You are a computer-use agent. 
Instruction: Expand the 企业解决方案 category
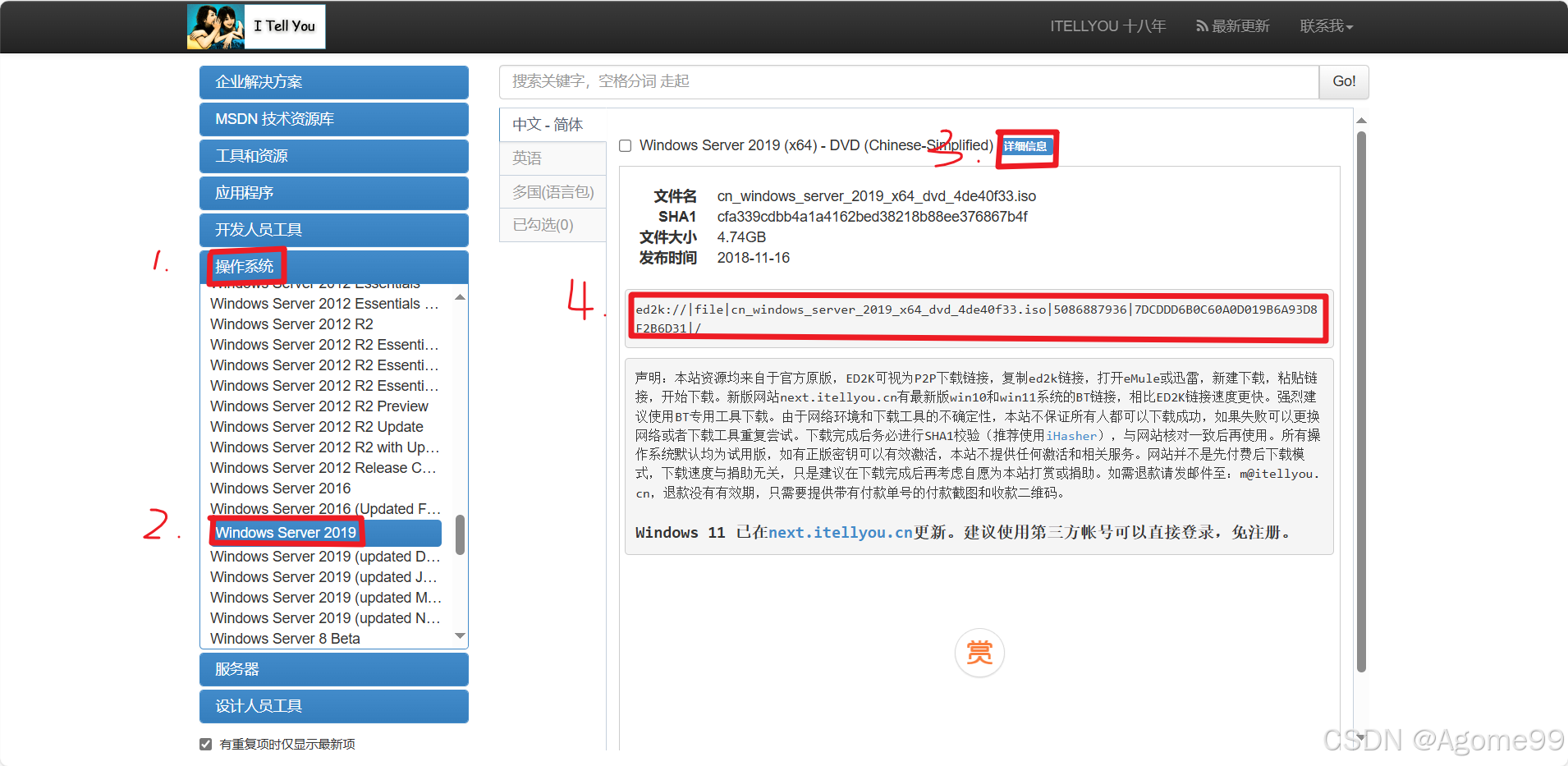(x=334, y=82)
